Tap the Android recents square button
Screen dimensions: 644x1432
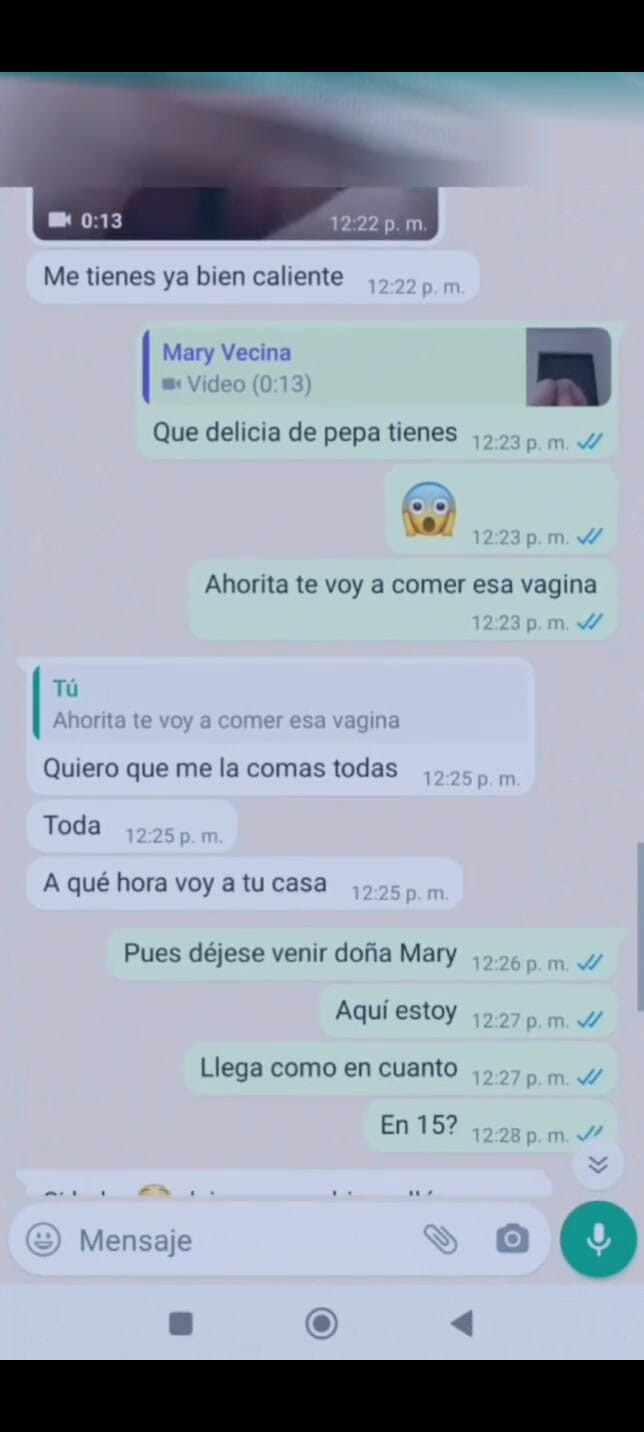click(181, 1324)
